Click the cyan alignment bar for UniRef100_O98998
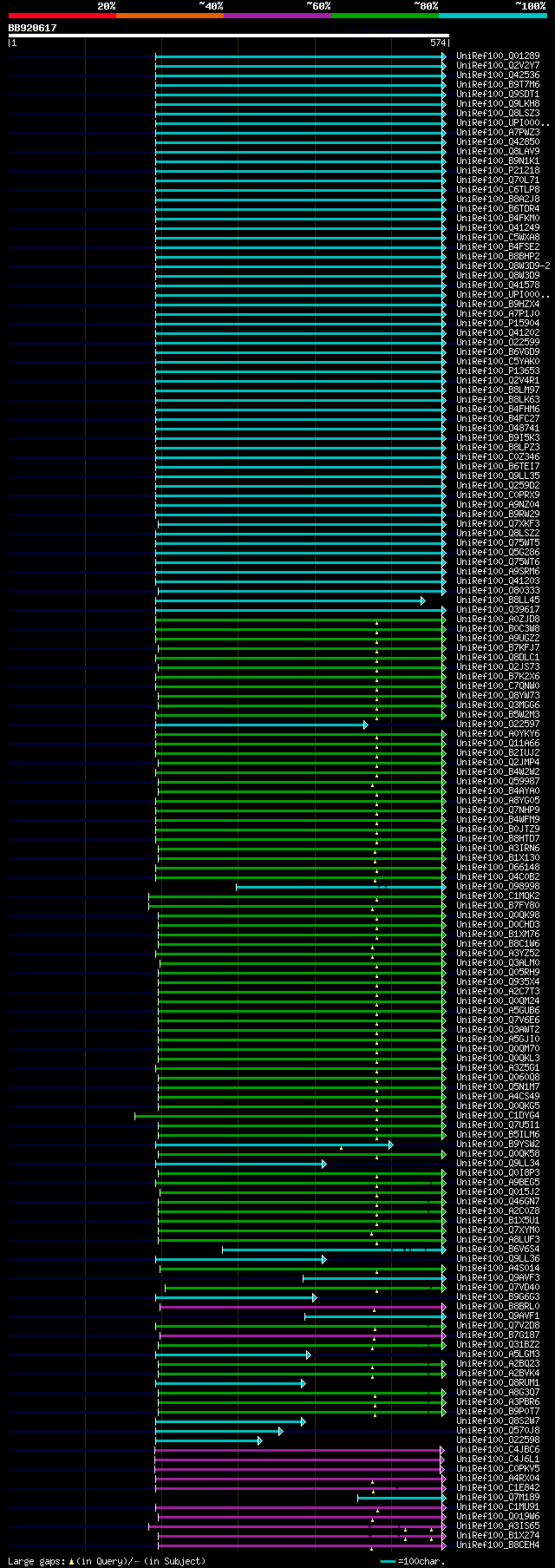555x1568 pixels. pyautogui.click(x=341, y=887)
